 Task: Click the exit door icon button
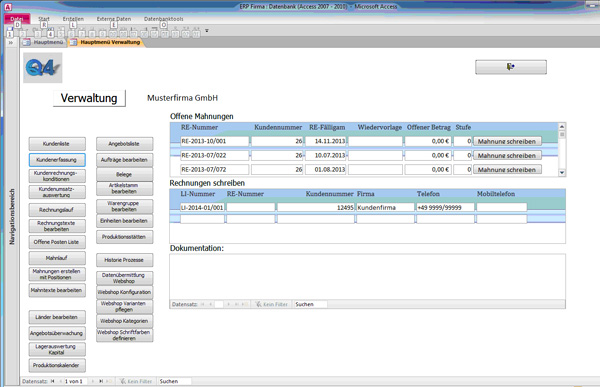click(x=511, y=67)
